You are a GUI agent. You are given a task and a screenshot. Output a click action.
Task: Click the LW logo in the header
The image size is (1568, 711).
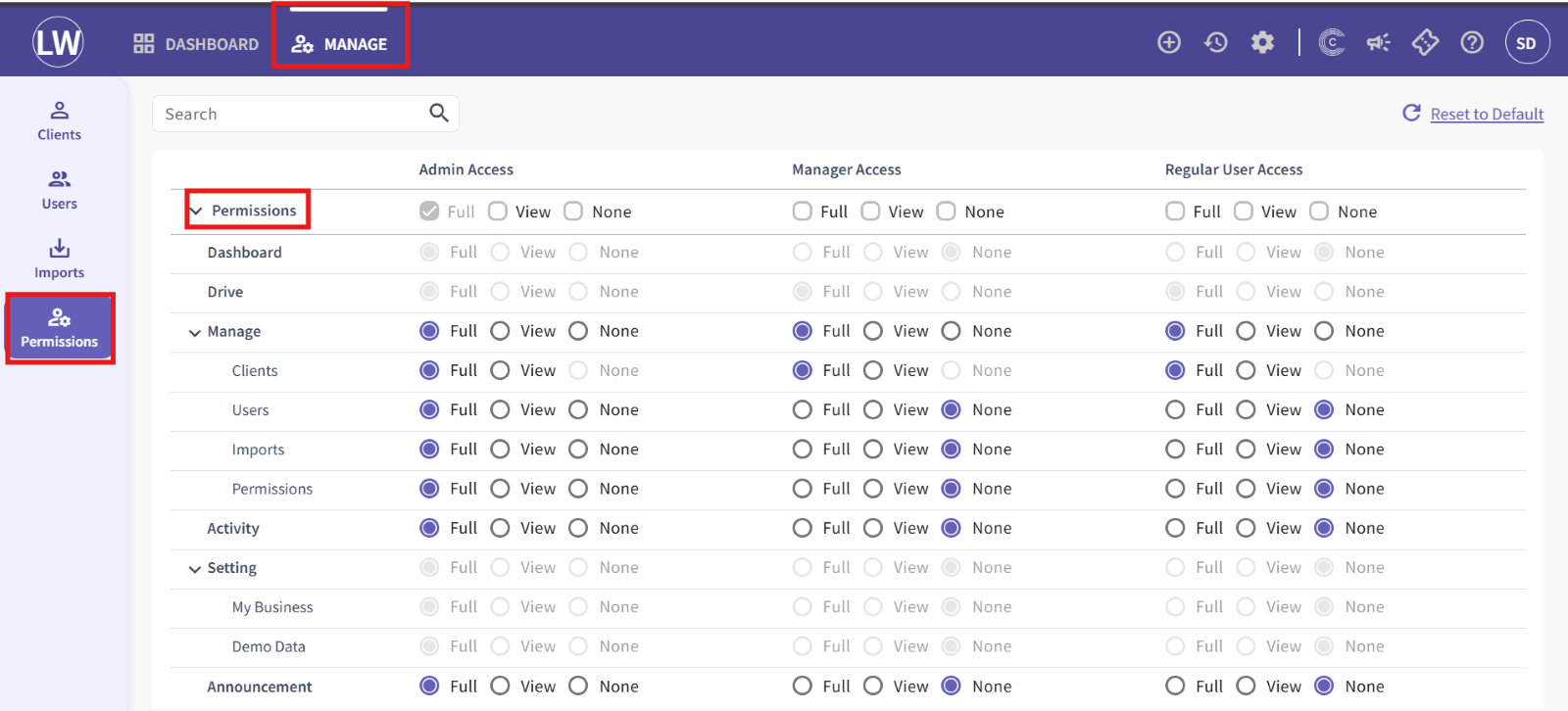(x=58, y=42)
